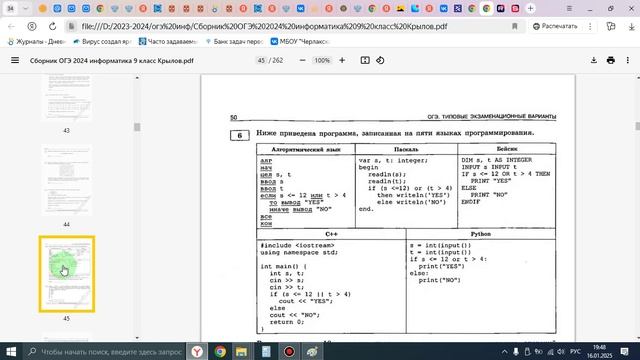640x360 pixels.
Task: Click the Бейсик column header
Action: 507,149
